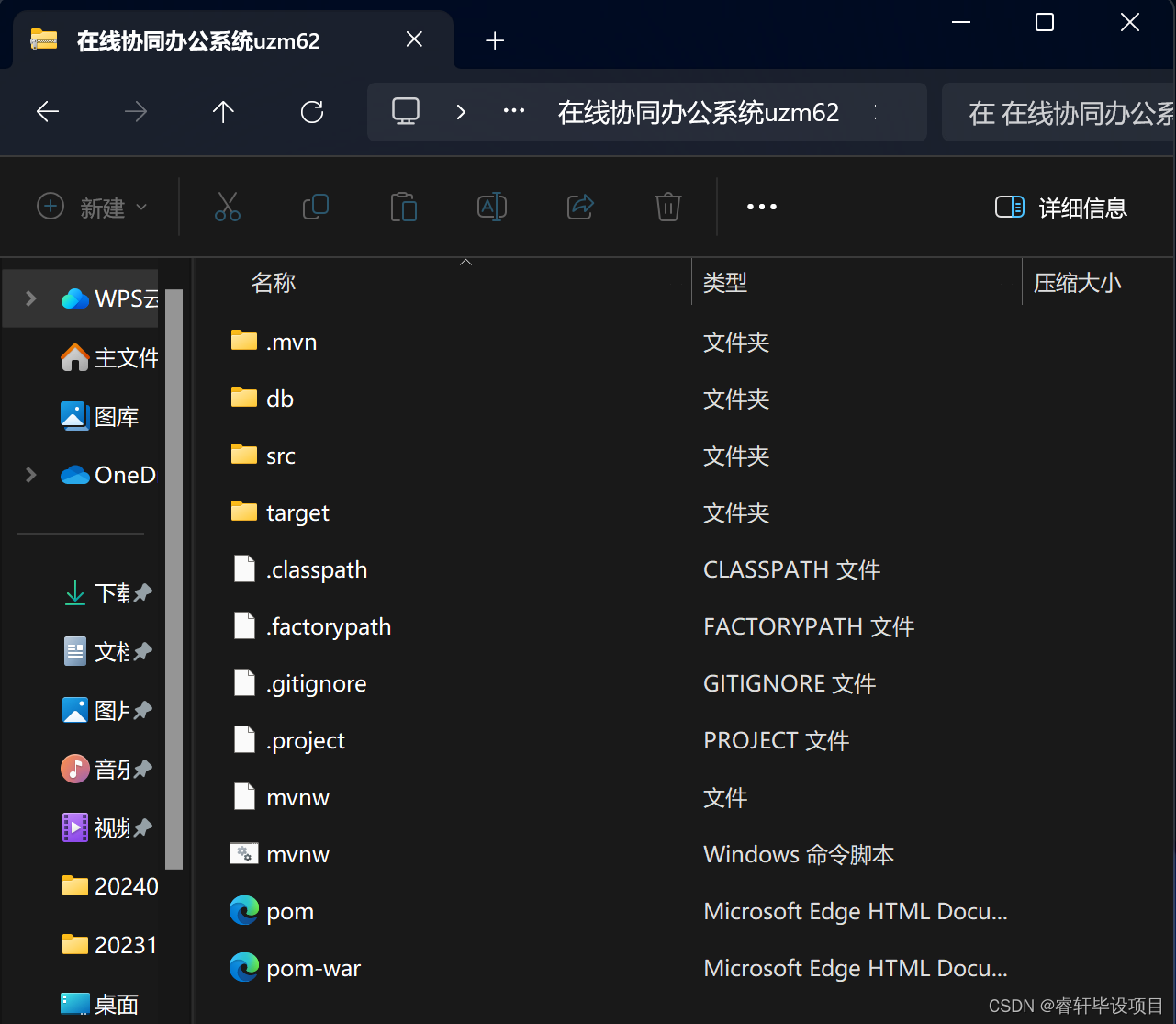Click the Share icon in the toolbar
Screen dimensions: 1176x1024
580,207
